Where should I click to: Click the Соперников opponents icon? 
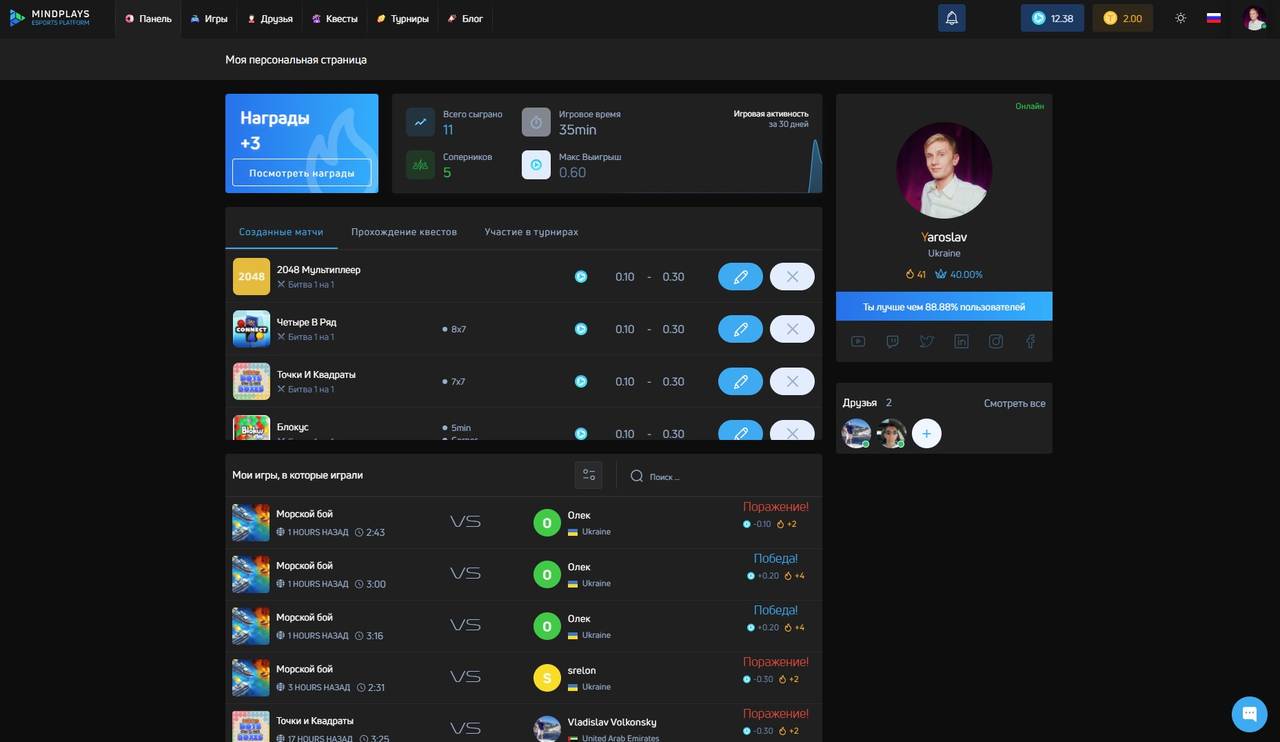point(420,164)
